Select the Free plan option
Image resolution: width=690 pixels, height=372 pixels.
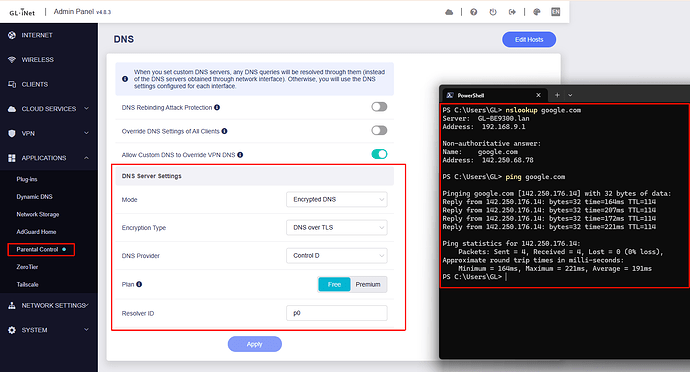click(x=334, y=284)
